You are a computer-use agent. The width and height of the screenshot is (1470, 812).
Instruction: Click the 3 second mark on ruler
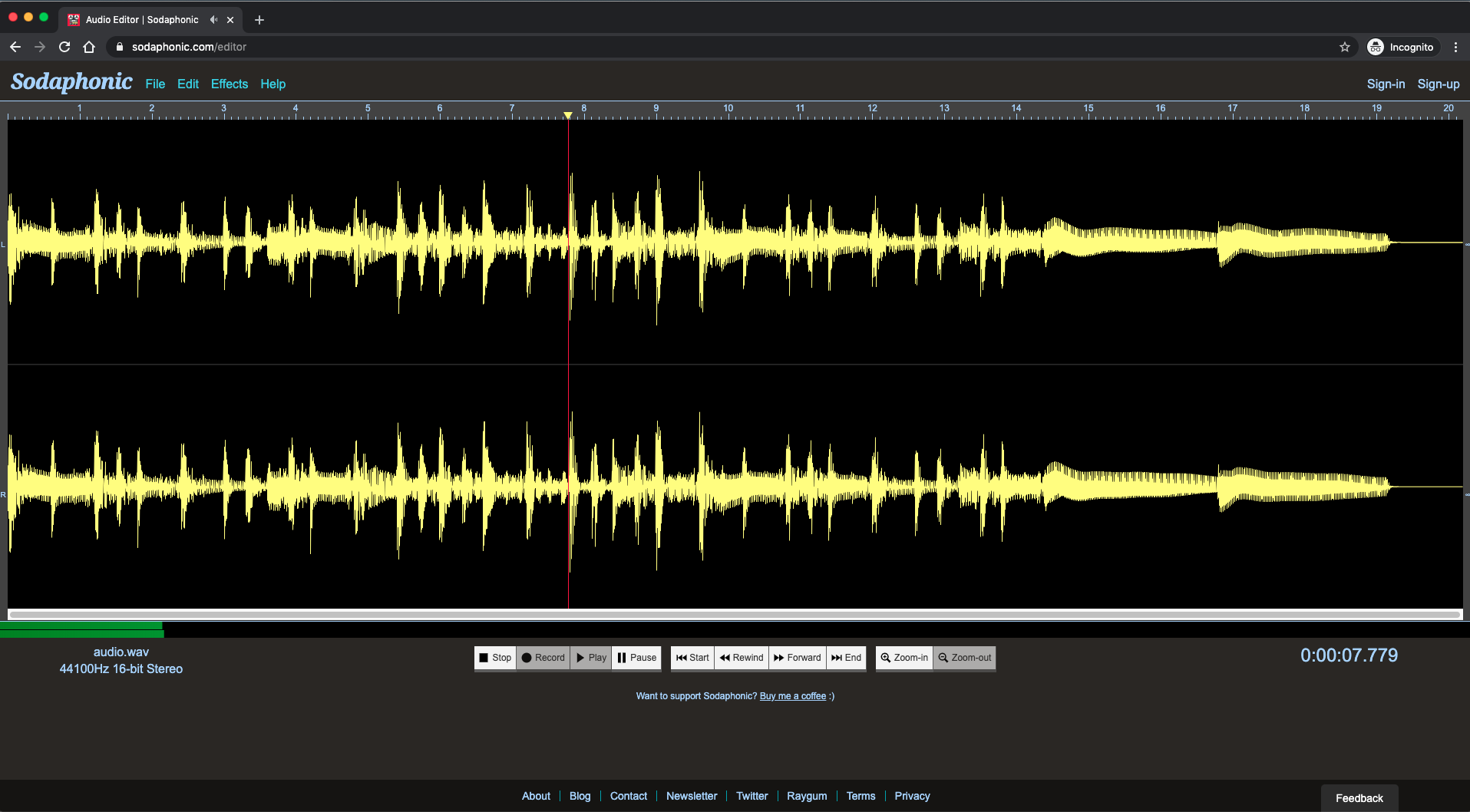point(223,109)
